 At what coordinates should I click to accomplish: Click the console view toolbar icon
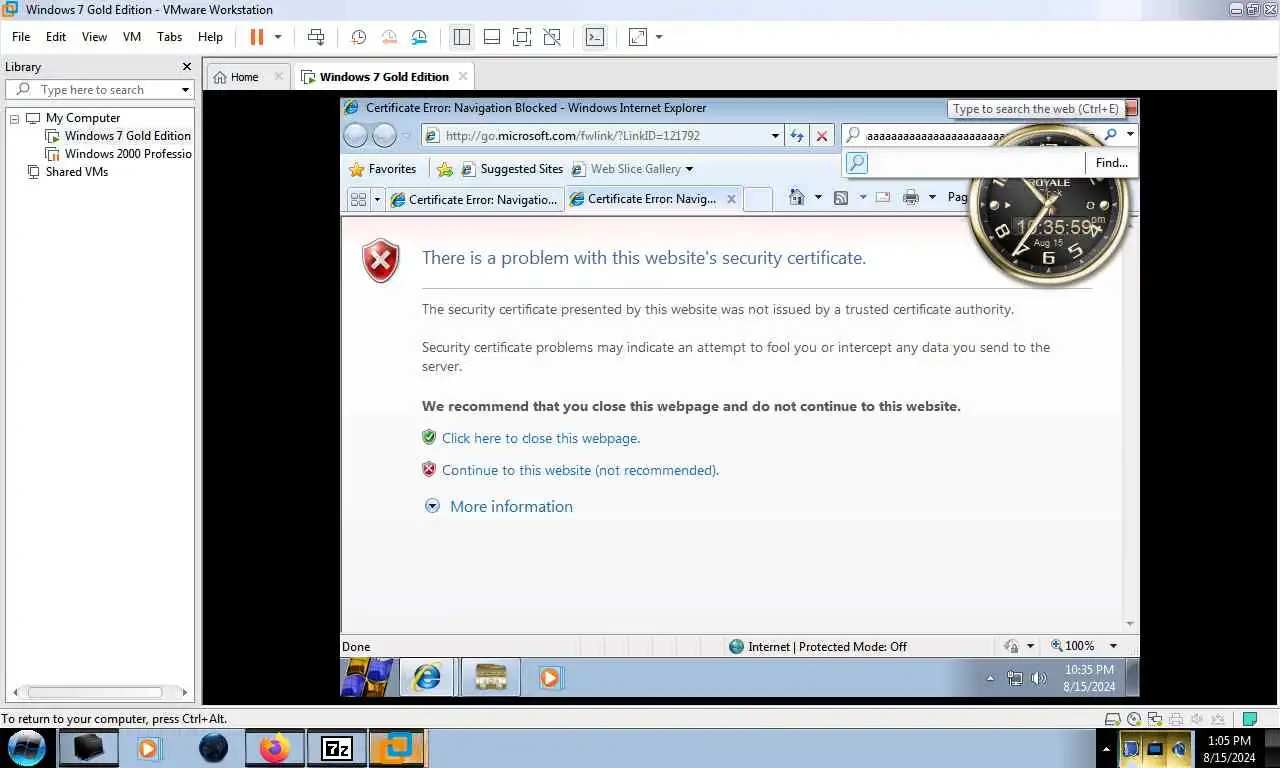(595, 37)
